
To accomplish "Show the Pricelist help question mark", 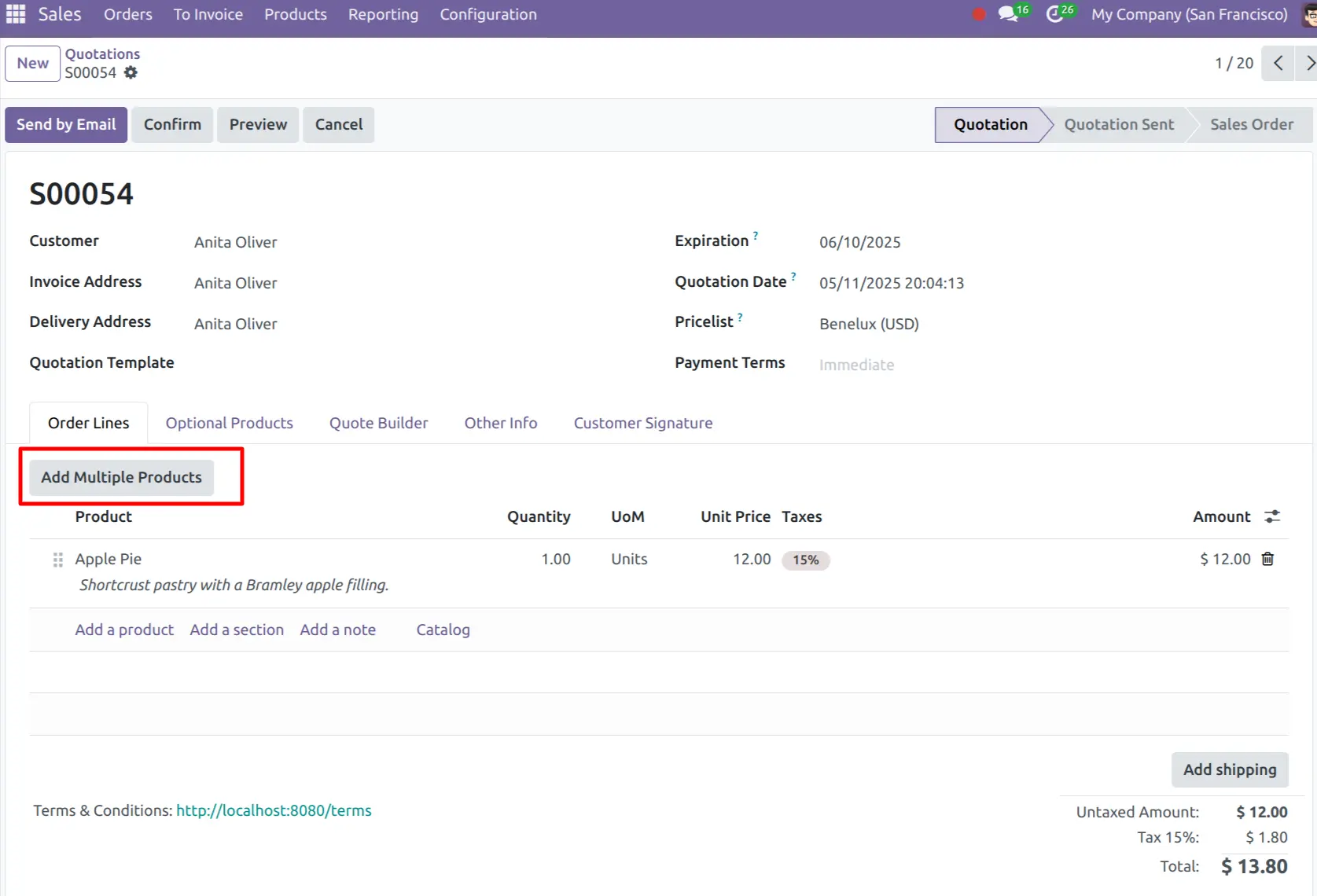I will 740,317.
